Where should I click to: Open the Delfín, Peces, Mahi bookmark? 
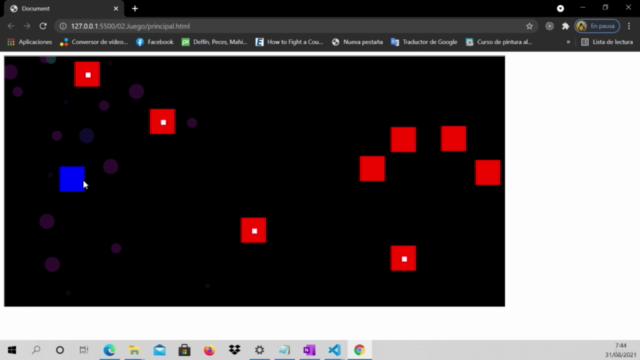(214, 42)
